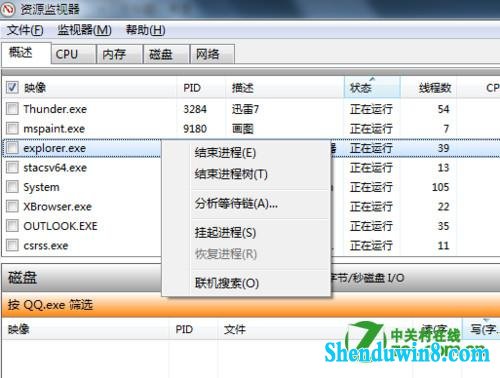
Task: Select the Thunder.exe process name
Action: click(x=55, y=109)
